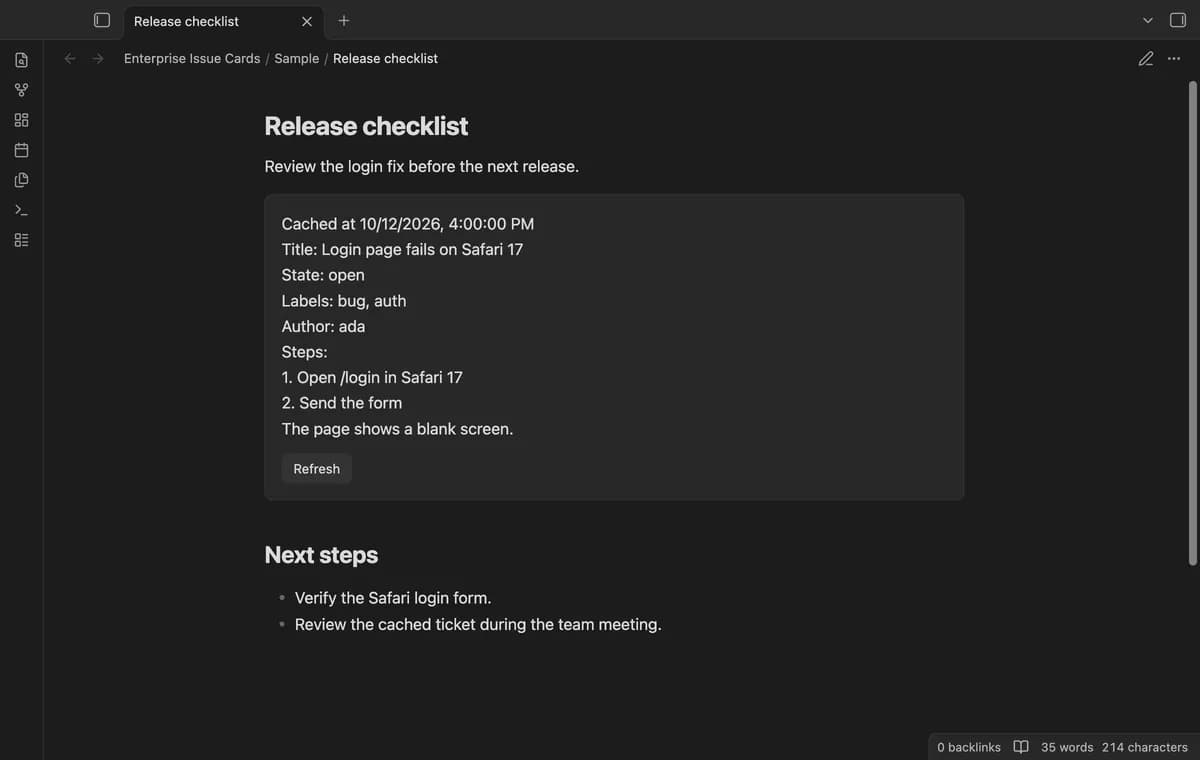1200x760 pixels.
Task: Open the command palette terminal icon
Action: [x=21, y=210]
